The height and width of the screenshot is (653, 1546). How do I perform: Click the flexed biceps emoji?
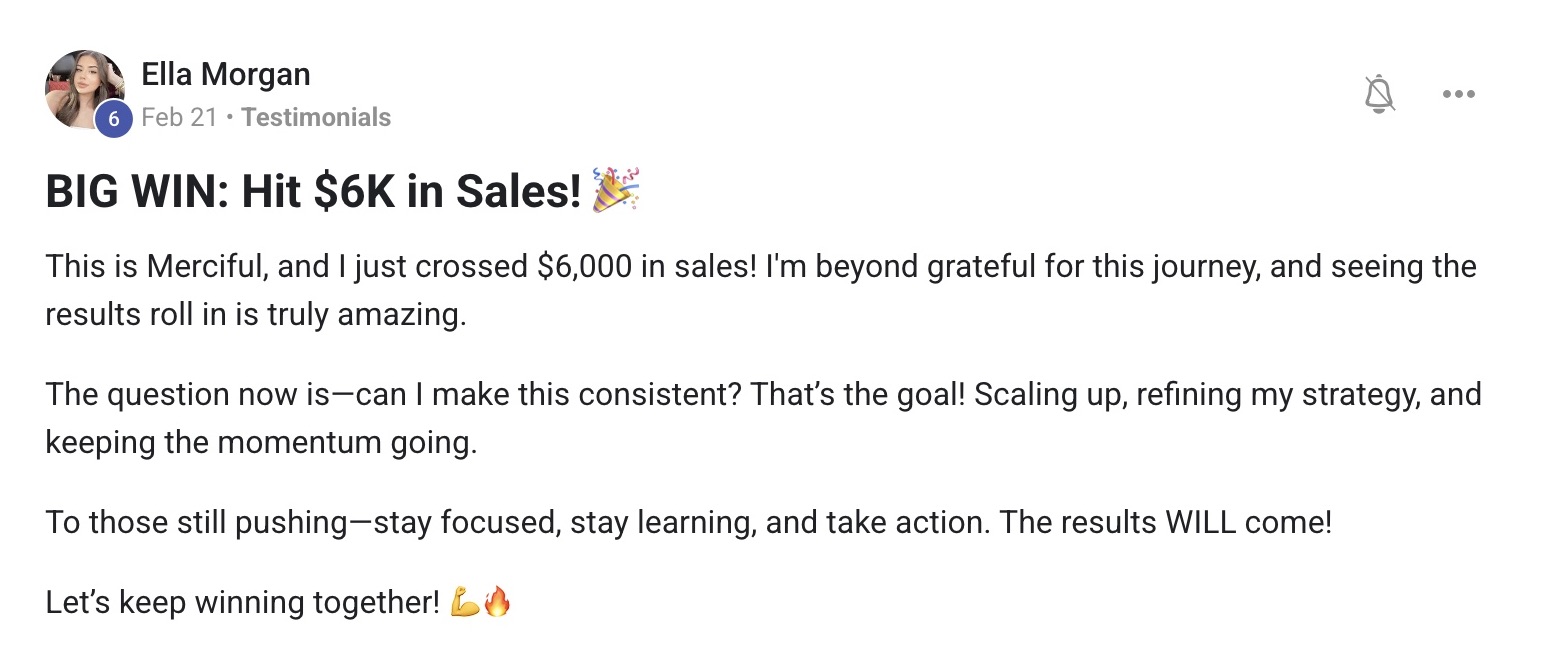pos(465,603)
